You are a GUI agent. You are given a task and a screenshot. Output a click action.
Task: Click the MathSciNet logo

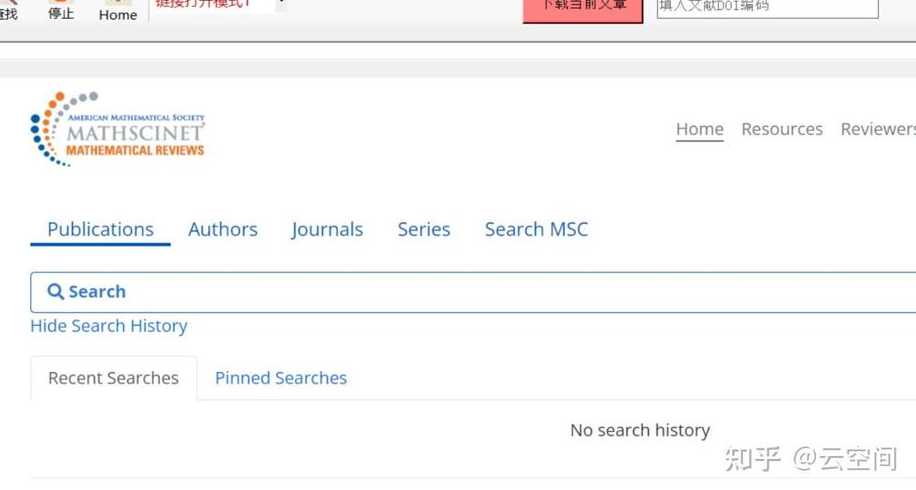click(117, 129)
